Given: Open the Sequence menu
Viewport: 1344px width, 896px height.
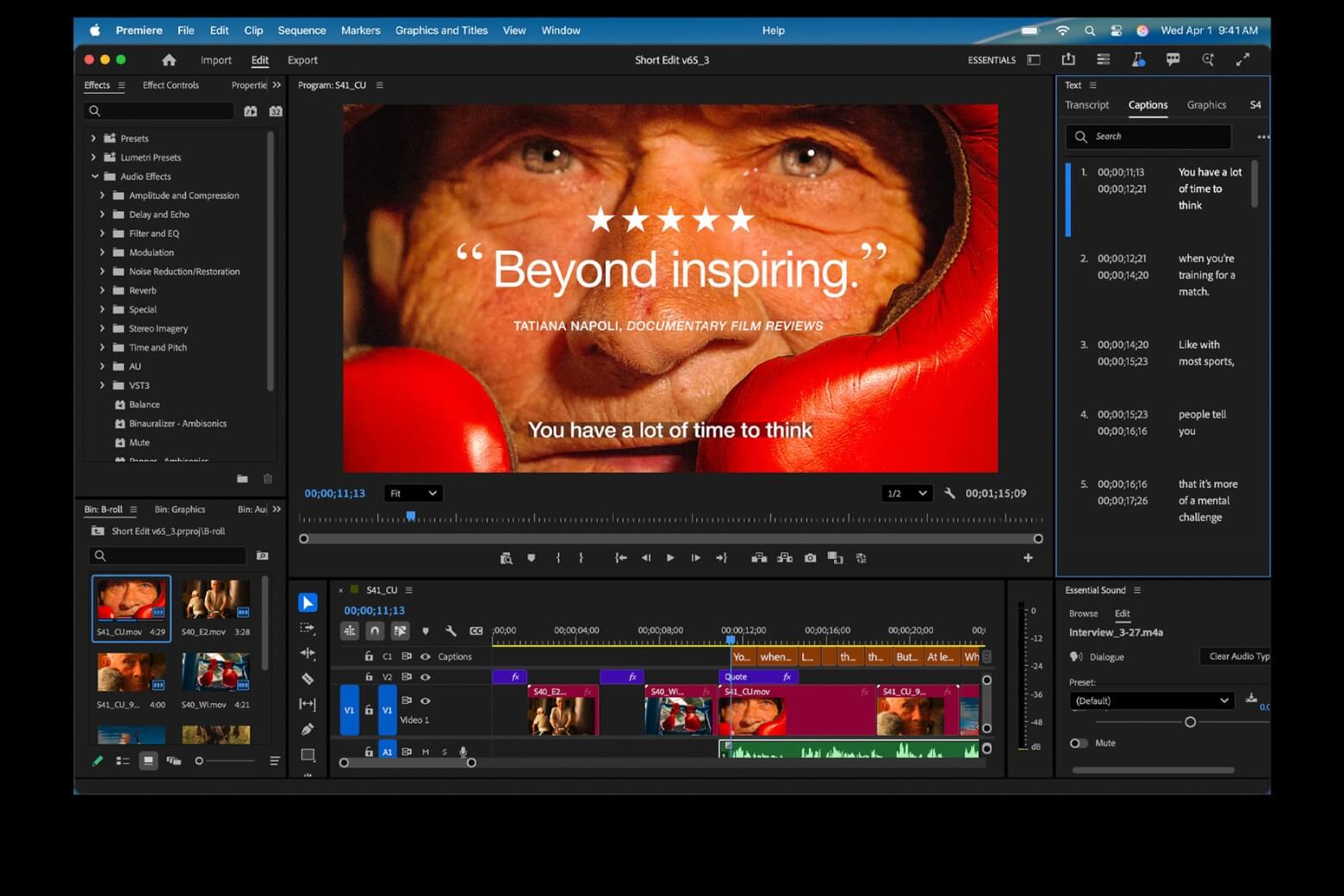Looking at the screenshot, I should click(302, 30).
